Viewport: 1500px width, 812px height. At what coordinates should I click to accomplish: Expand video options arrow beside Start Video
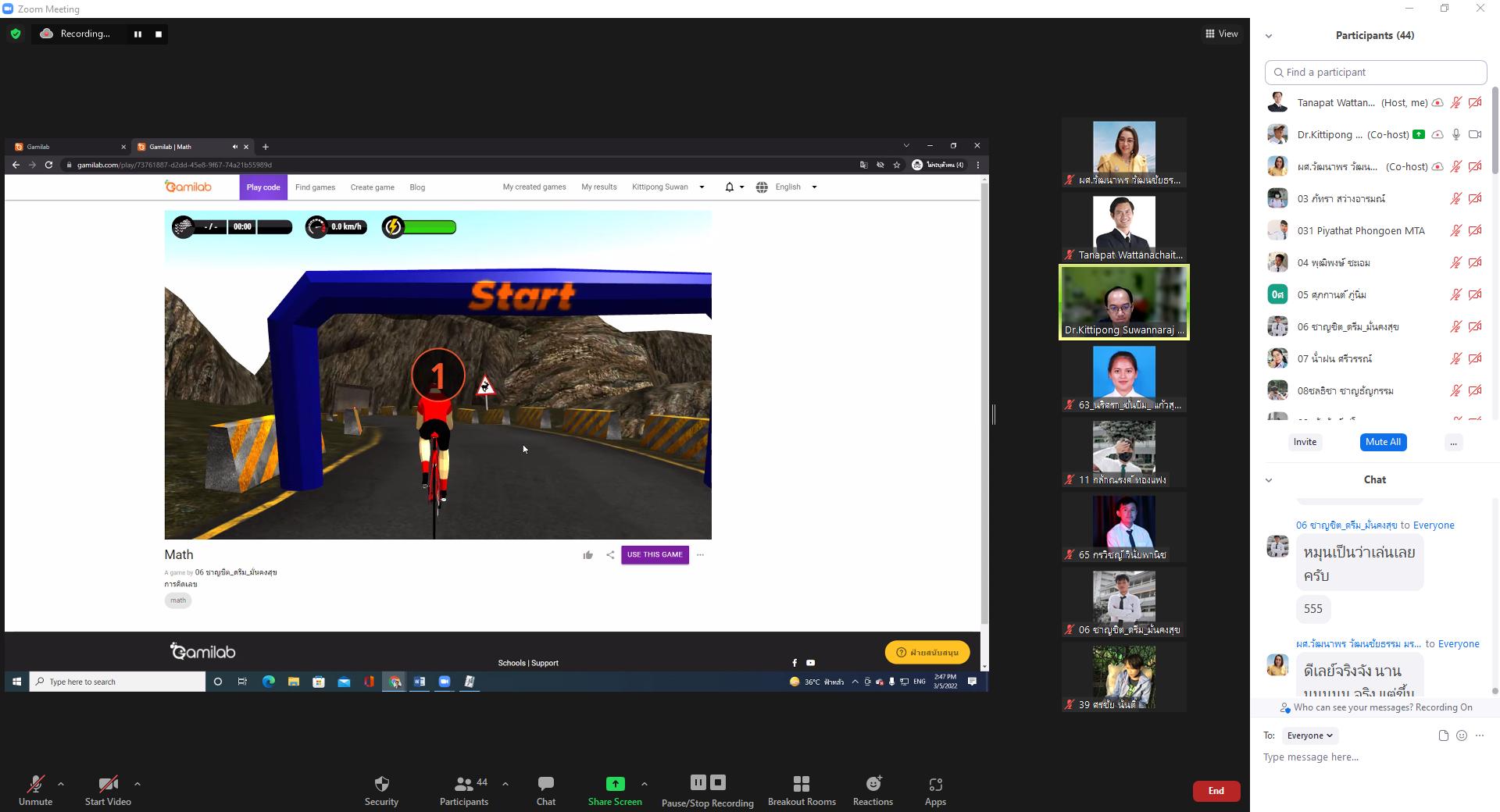(x=137, y=783)
